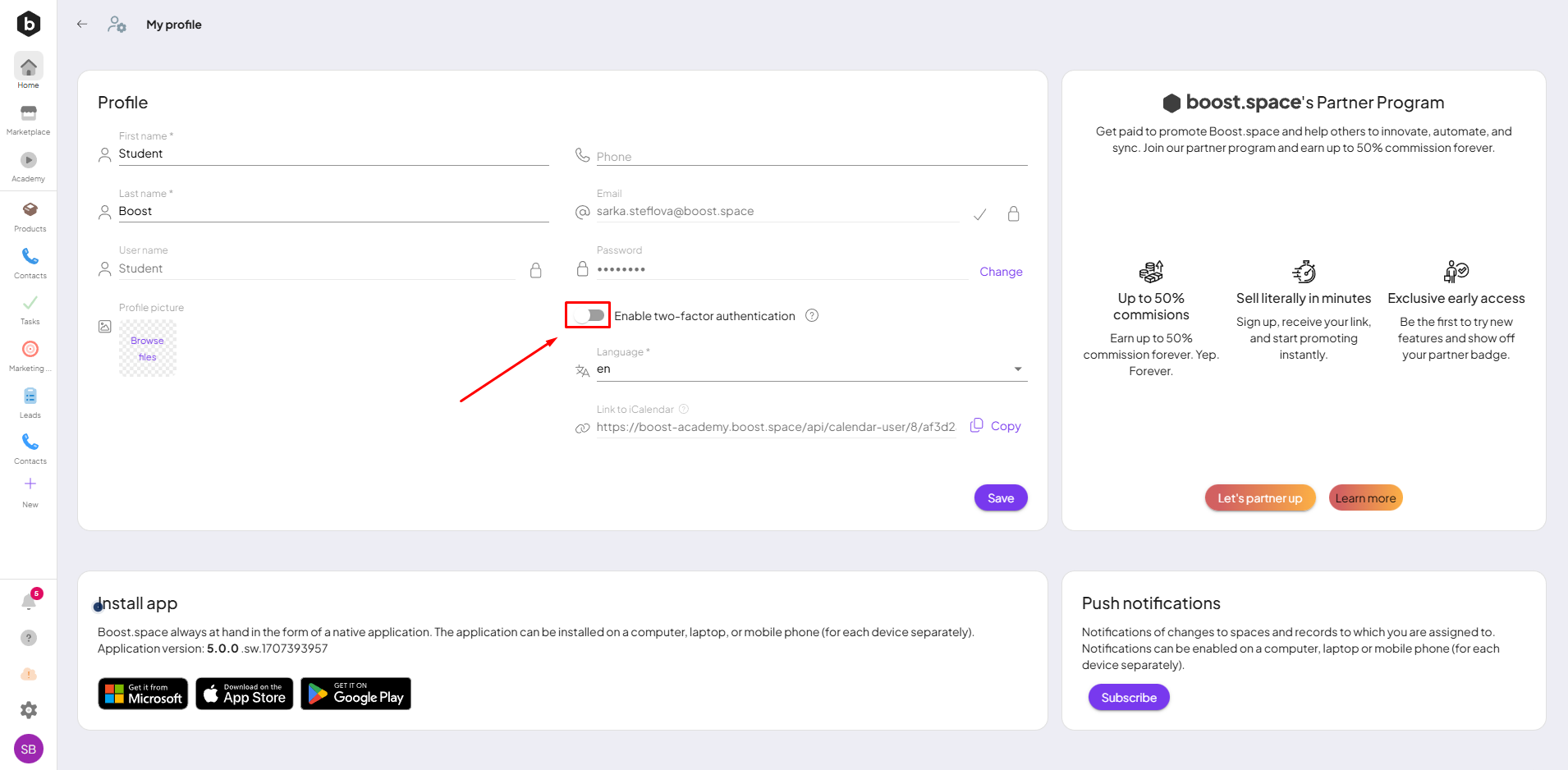The width and height of the screenshot is (1568, 770).
Task: Click the Google Play download badge
Action: [355, 694]
